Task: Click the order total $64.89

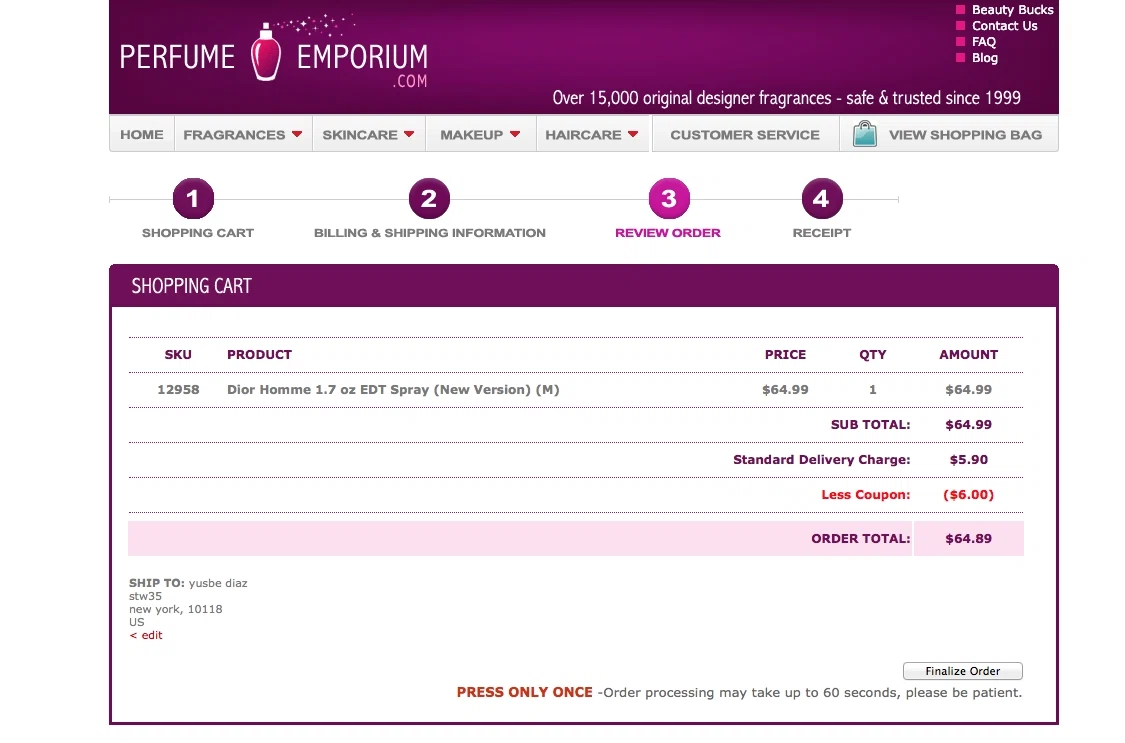Action: point(968,539)
